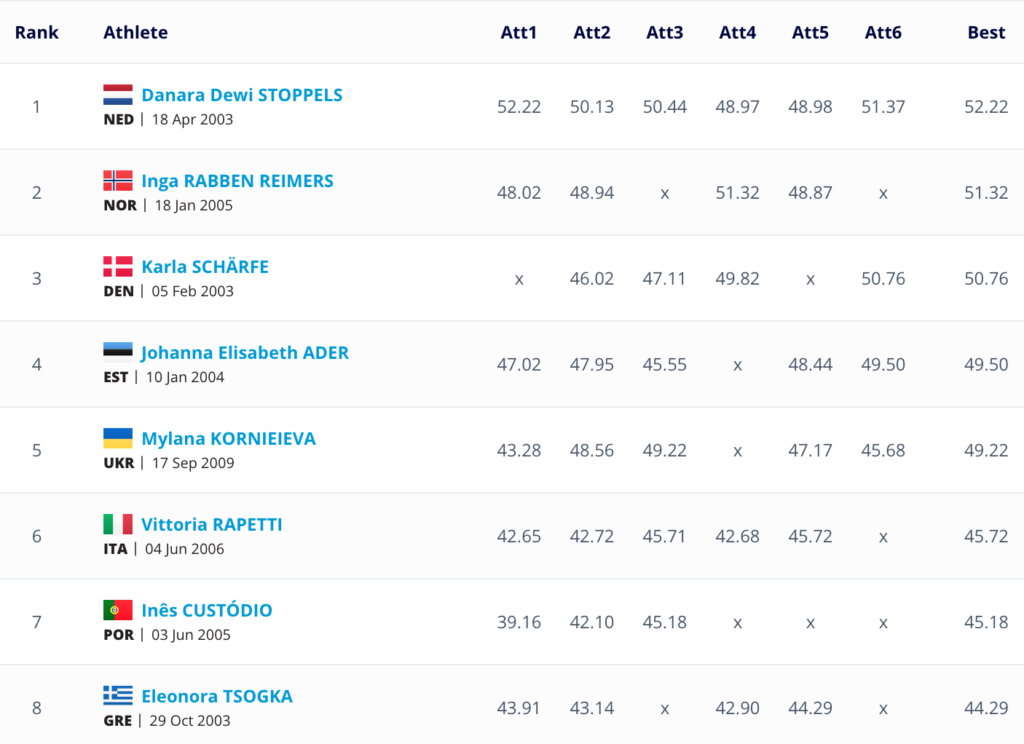Open Danara Dewi STOPPELS athlete profile
Screen dimensions: 1024x744
tap(242, 95)
